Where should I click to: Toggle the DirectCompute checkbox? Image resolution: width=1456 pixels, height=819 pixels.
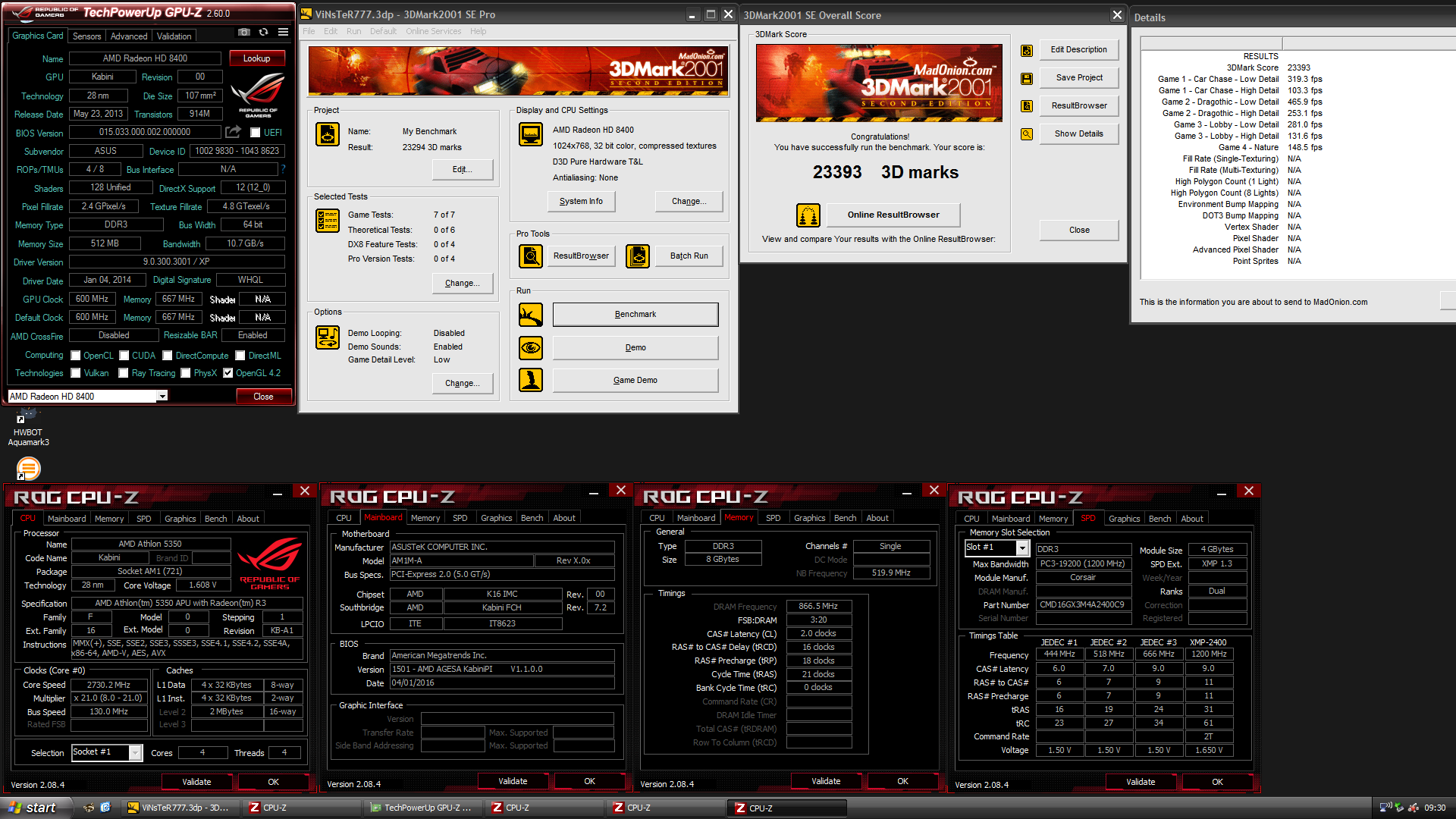[x=168, y=356]
